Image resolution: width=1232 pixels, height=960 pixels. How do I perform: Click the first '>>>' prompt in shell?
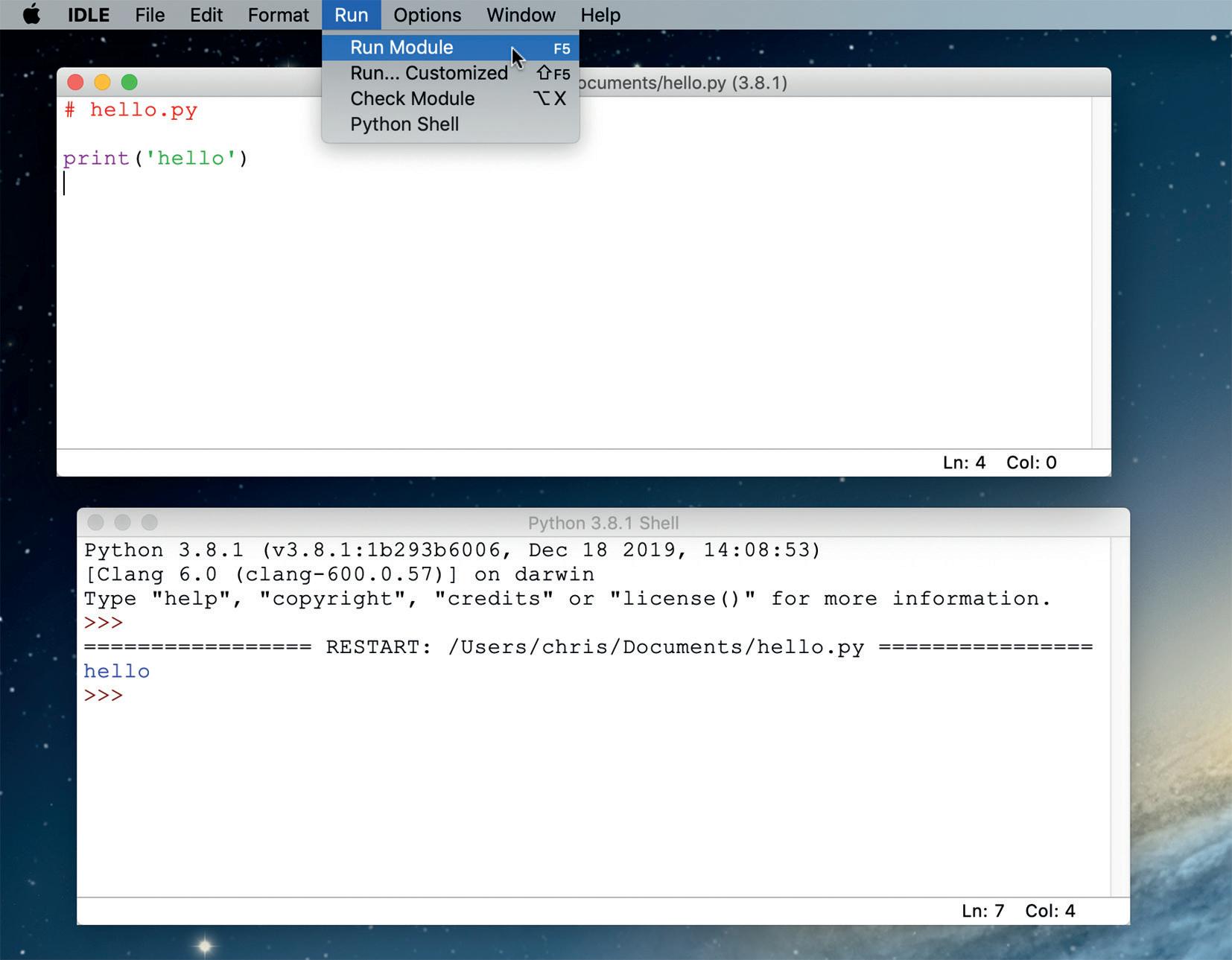pos(104,623)
